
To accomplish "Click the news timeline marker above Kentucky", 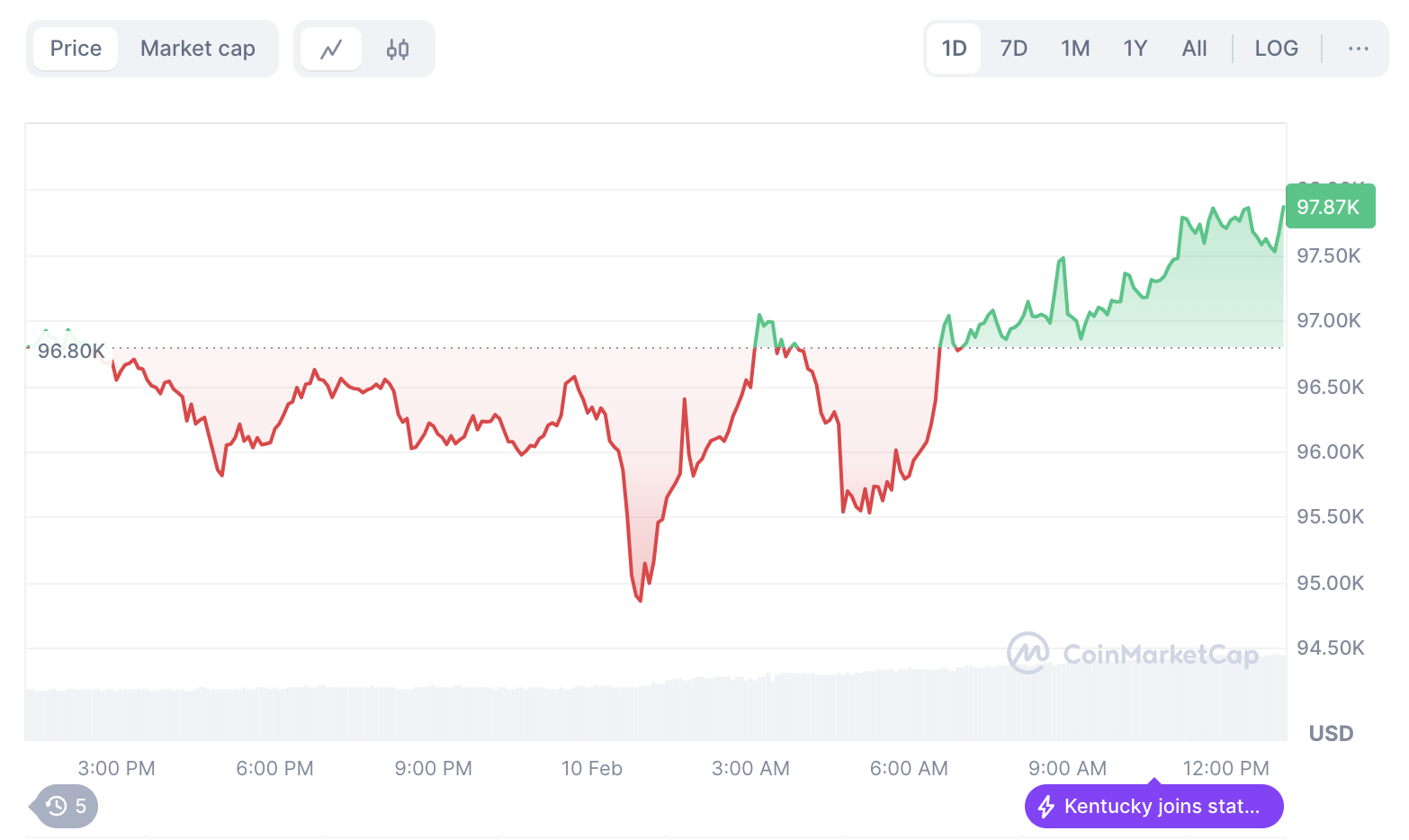I will 1154,781.
